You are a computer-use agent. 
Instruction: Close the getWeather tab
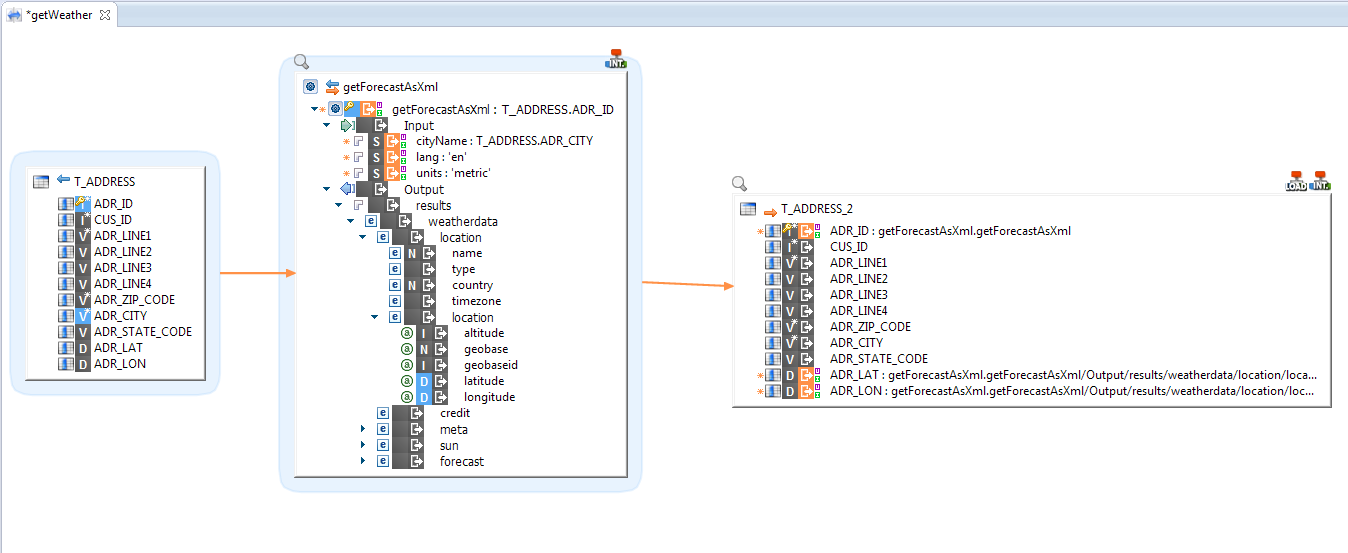pos(105,14)
